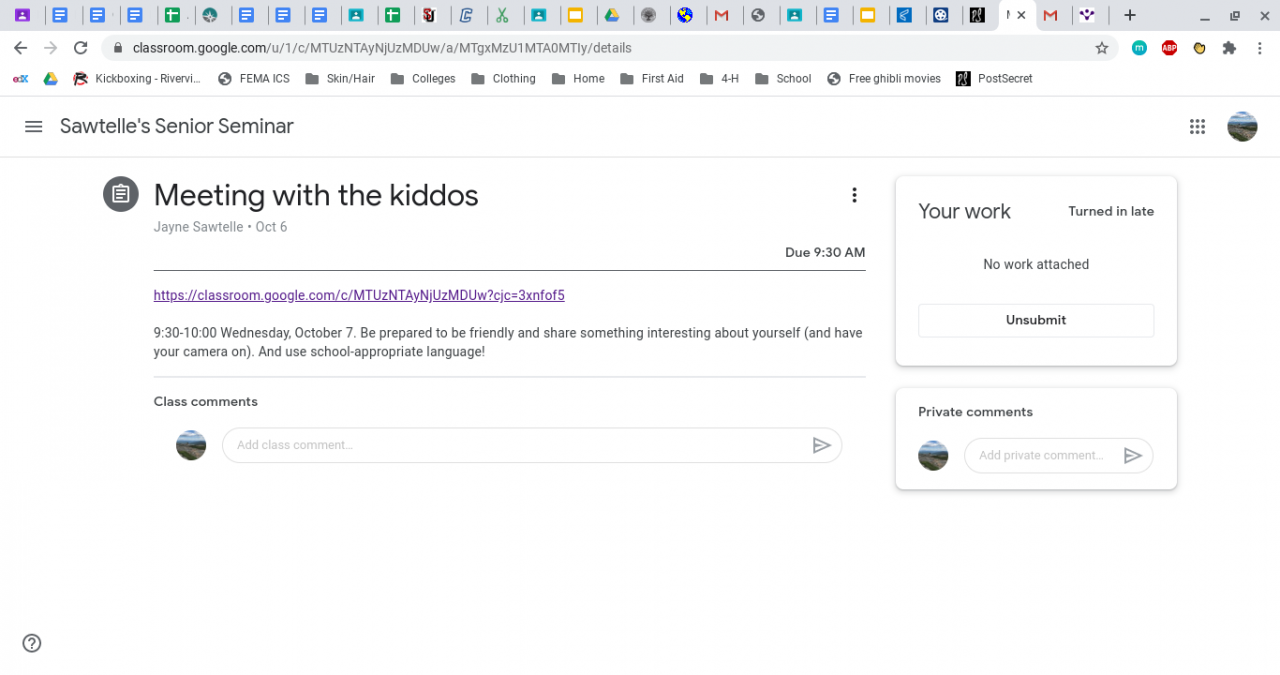Open a new browser tab

tap(1129, 15)
